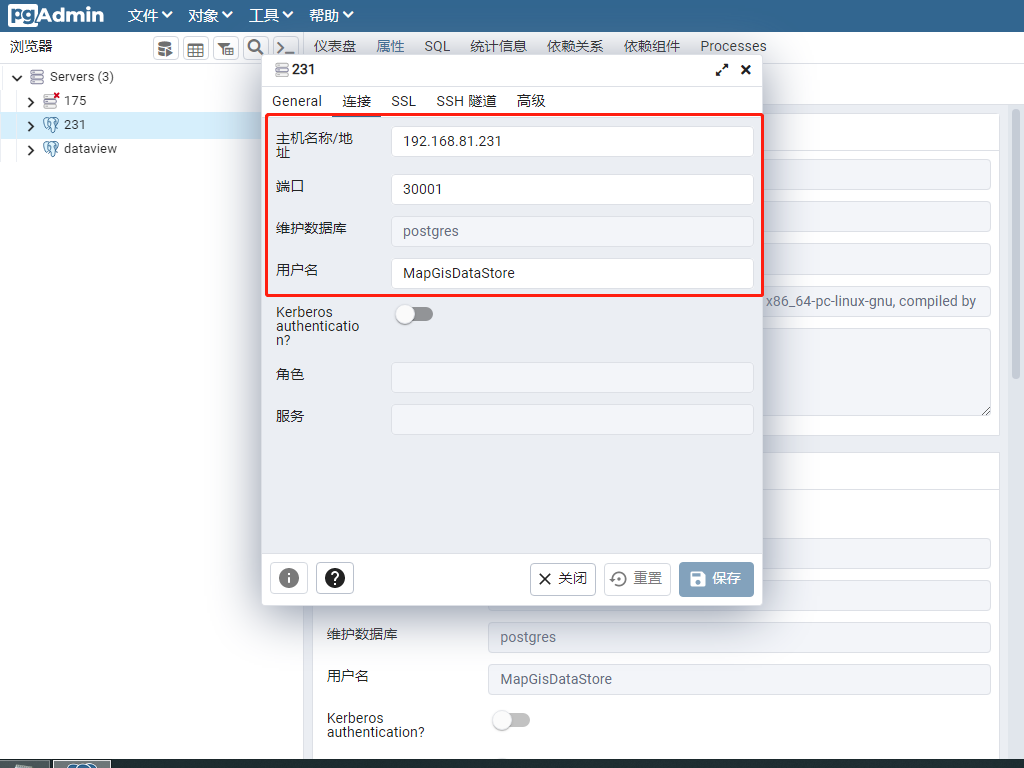Click background 维护数据库 postgres field

(x=739, y=637)
